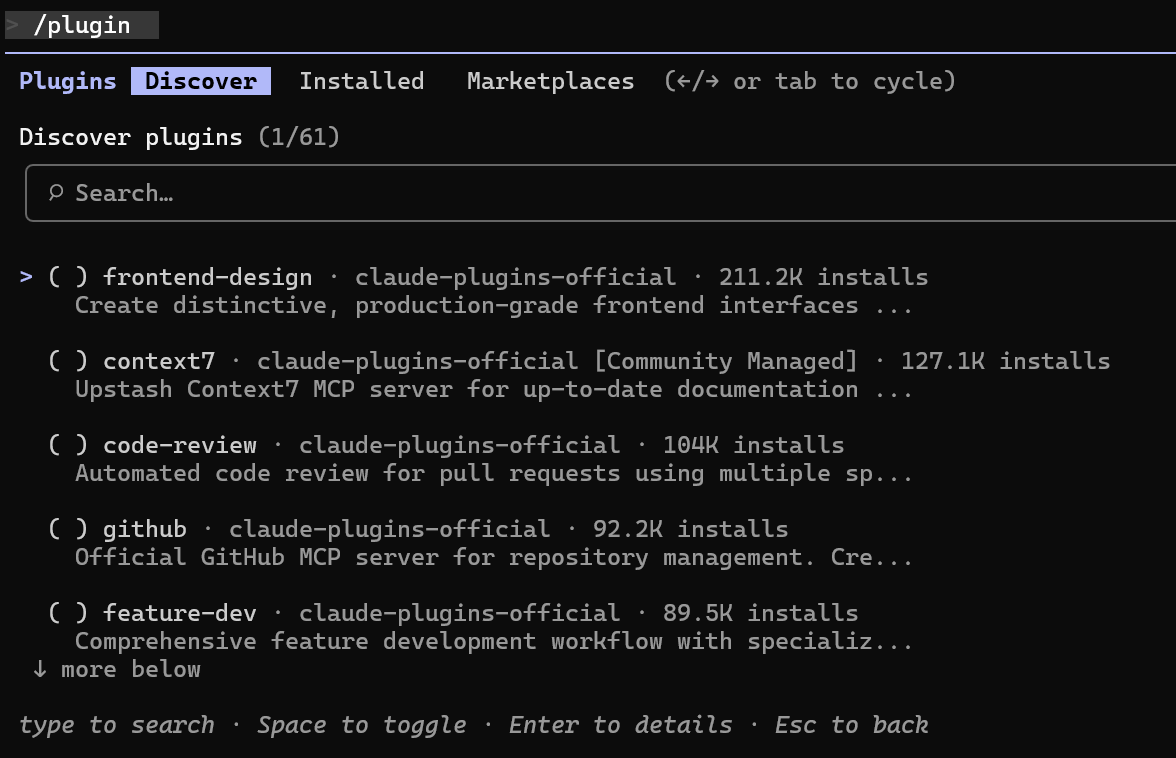Viewport: 1176px width, 758px height.
Task: Click 'claude-plugins-official' on the frontend-design row
Action: pos(515,277)
